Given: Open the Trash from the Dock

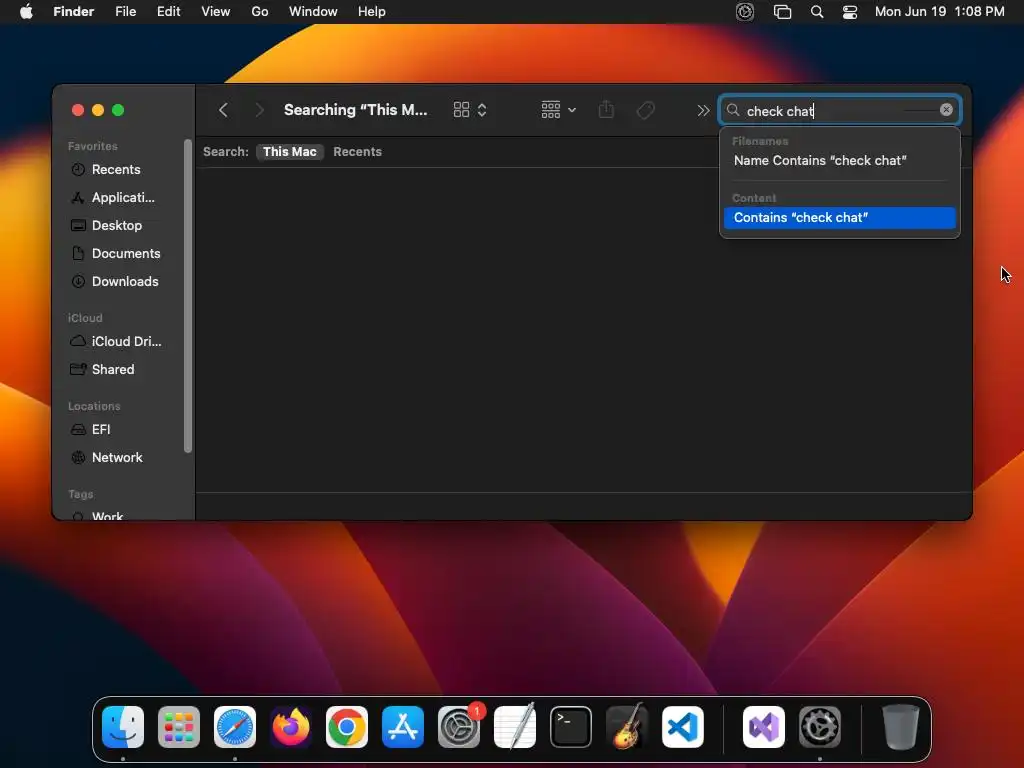Looking at the screenshot, I should pos(901,727).
